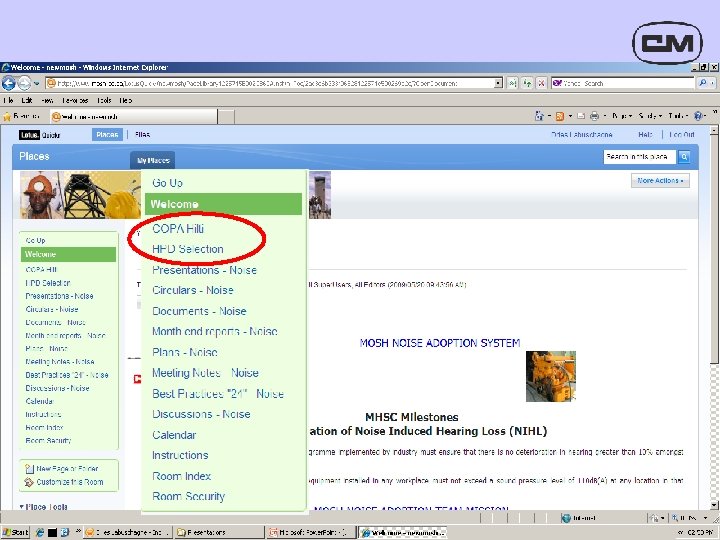The width and height of the screenshot is (720, 540).
Task: Expand the address bar history dropdown arrow
Action: 499,83
